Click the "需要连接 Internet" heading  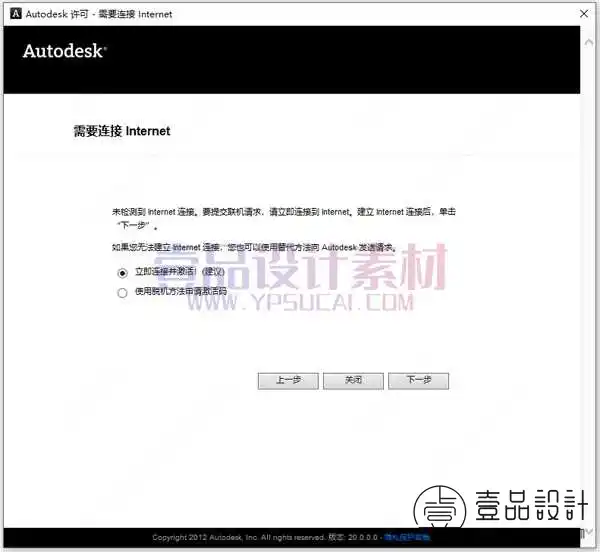click(122, 131)
